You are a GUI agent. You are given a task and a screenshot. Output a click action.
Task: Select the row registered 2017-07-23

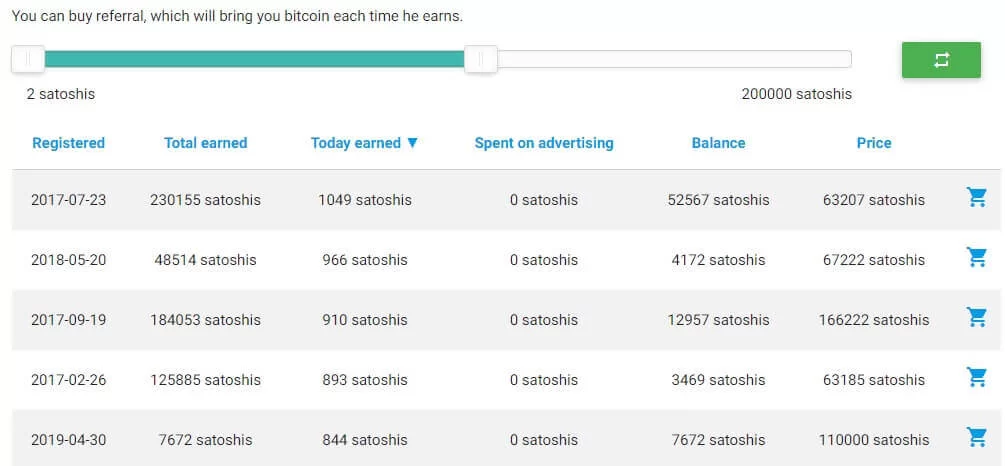click(506, 200)
